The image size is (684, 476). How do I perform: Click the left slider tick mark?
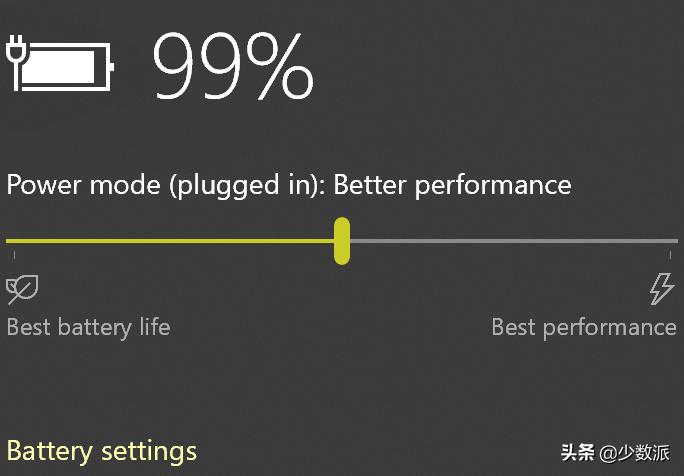(14, 256)
